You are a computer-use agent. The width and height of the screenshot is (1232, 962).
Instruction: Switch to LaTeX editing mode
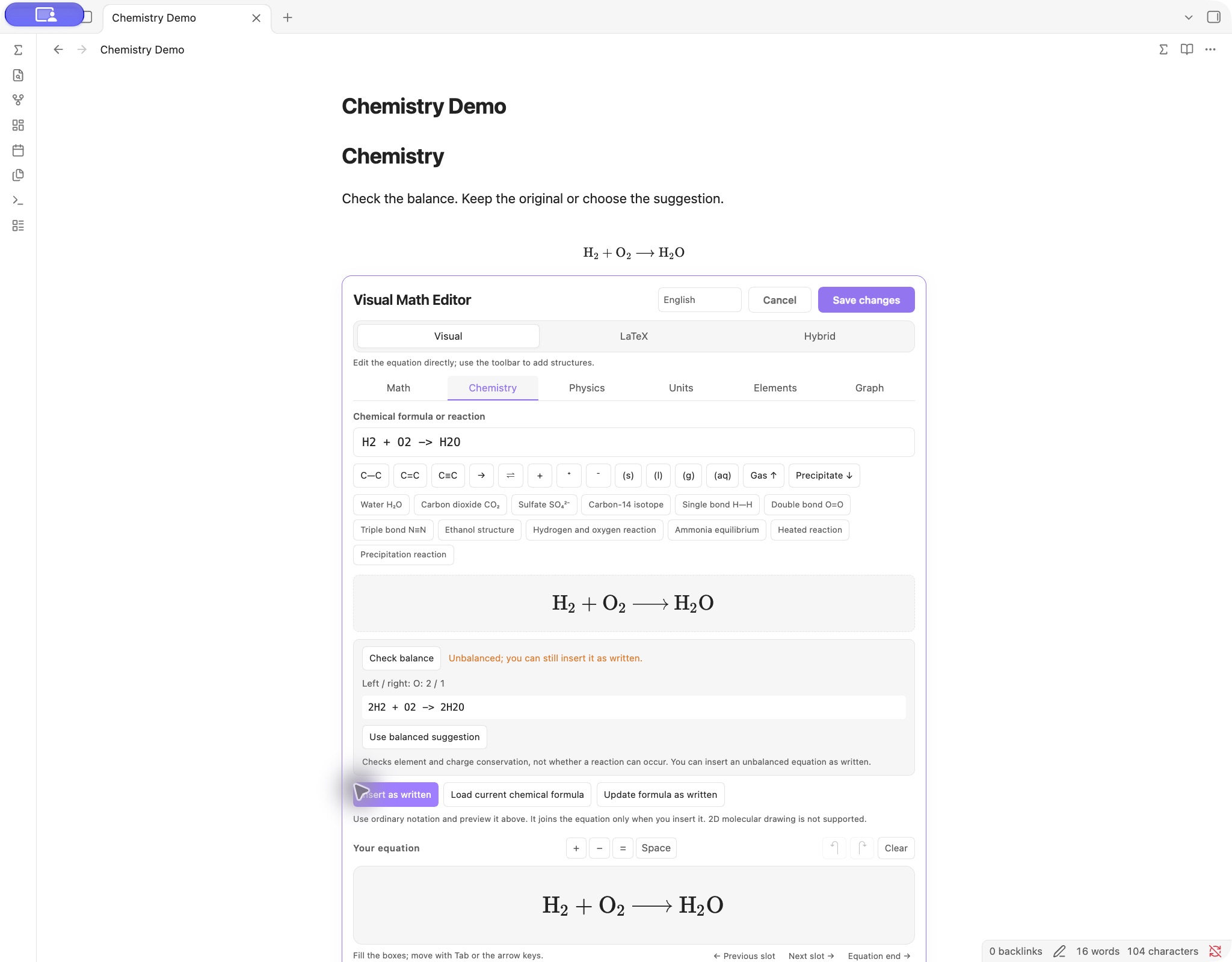point(634,336)
